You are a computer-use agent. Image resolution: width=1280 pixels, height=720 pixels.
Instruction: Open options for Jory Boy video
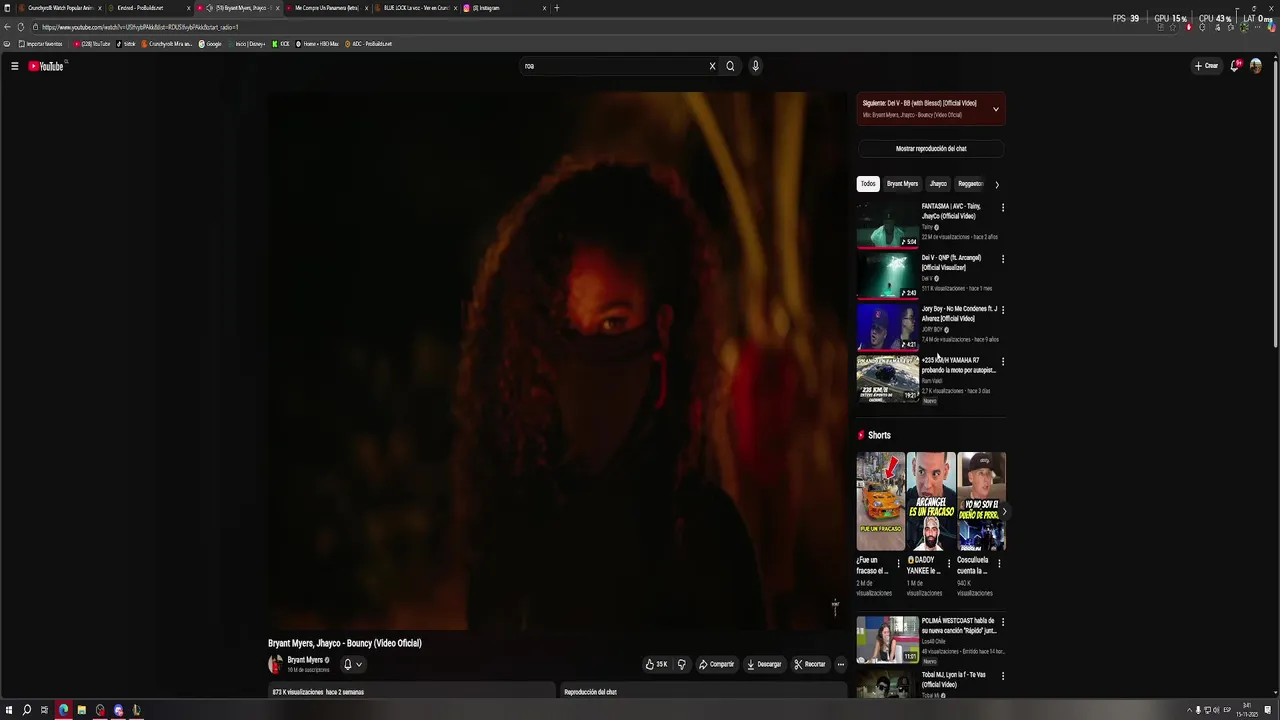tap(1003, 310)
